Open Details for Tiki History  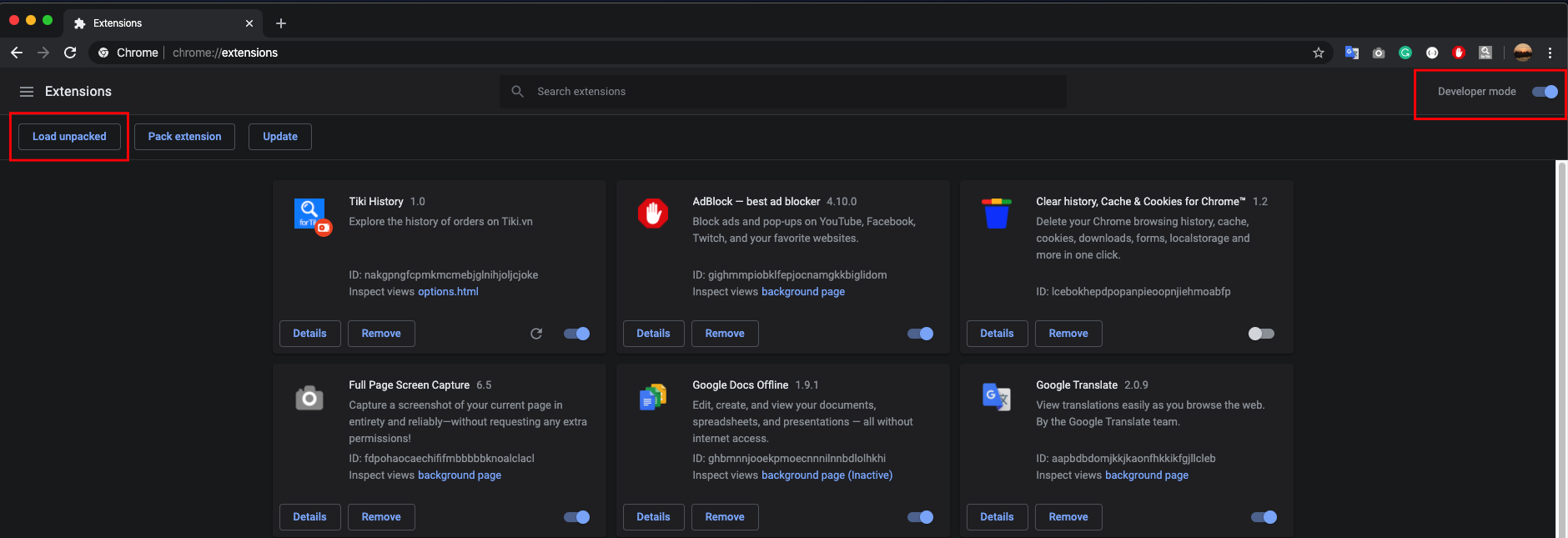(x=309, y=334)
